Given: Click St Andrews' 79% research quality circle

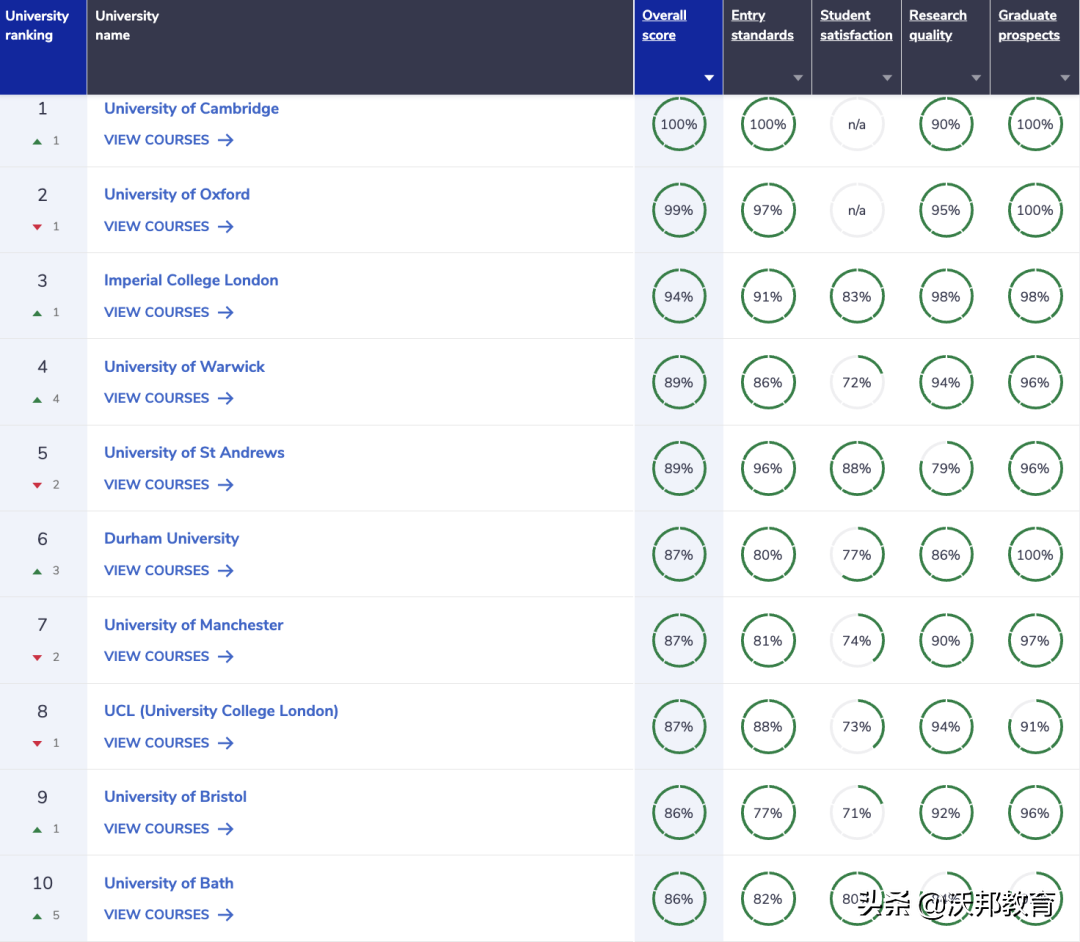Looking at the screenshot, I should [x=945, y=468].
